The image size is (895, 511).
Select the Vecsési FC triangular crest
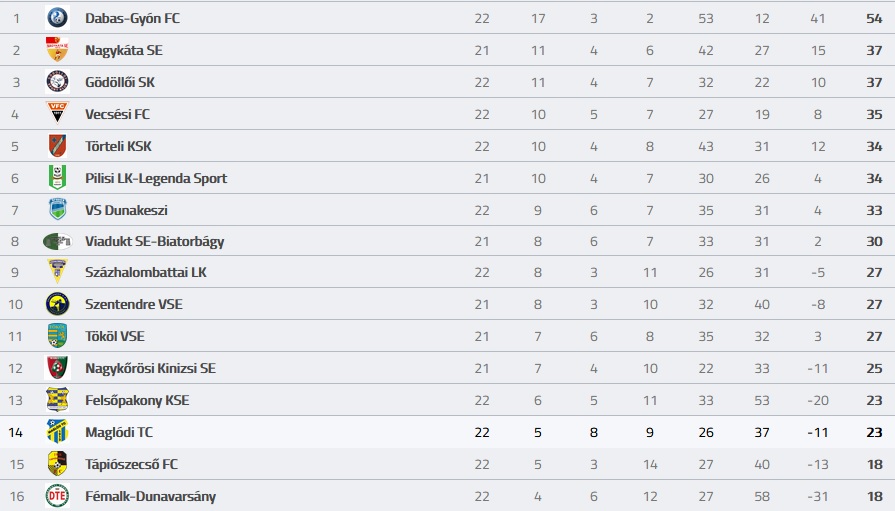point(57,113)
